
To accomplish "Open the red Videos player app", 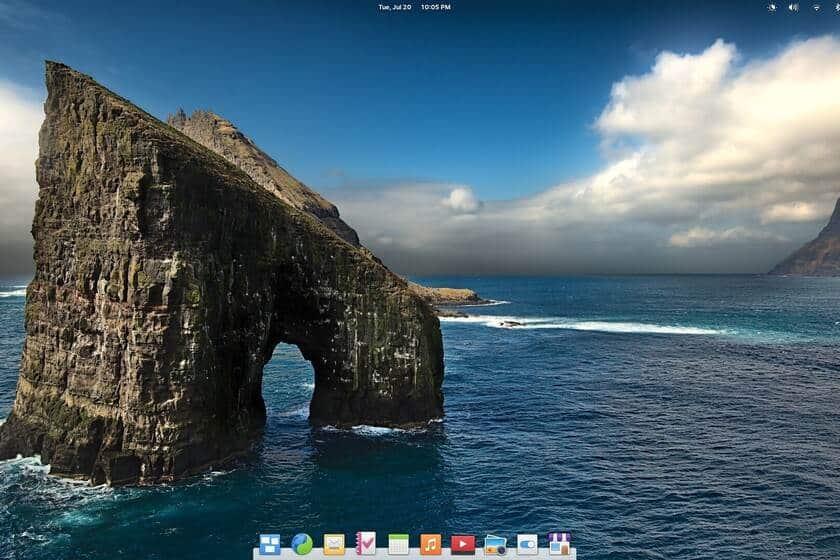I will coord(462,544).
